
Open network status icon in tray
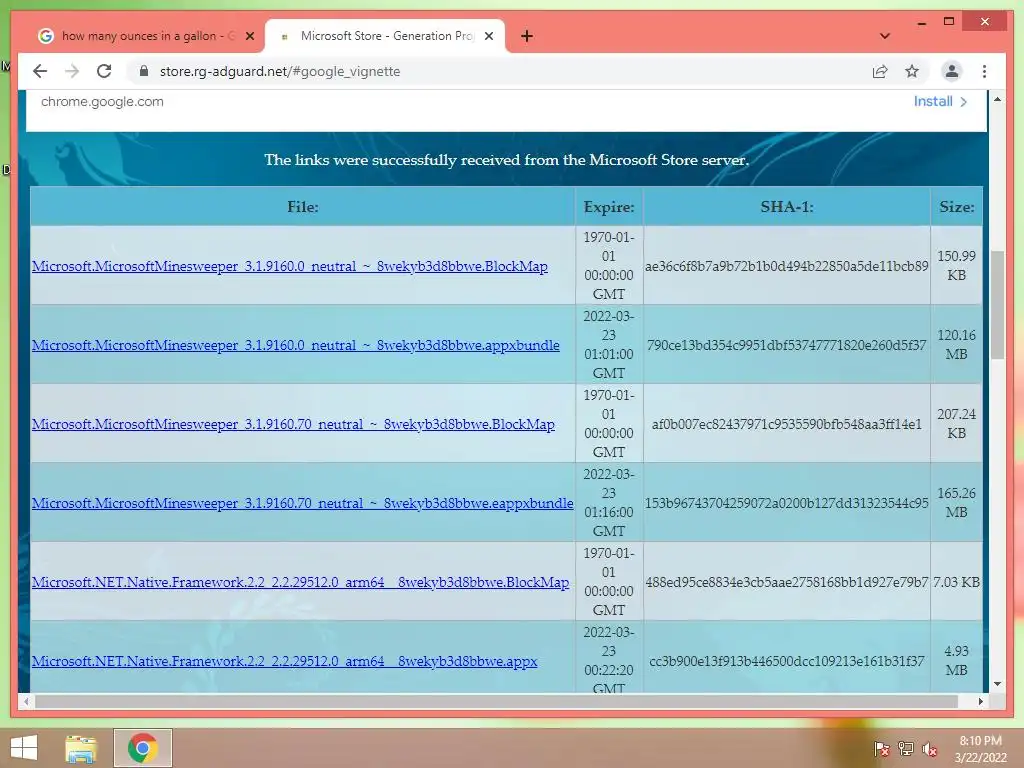(906, 749)
